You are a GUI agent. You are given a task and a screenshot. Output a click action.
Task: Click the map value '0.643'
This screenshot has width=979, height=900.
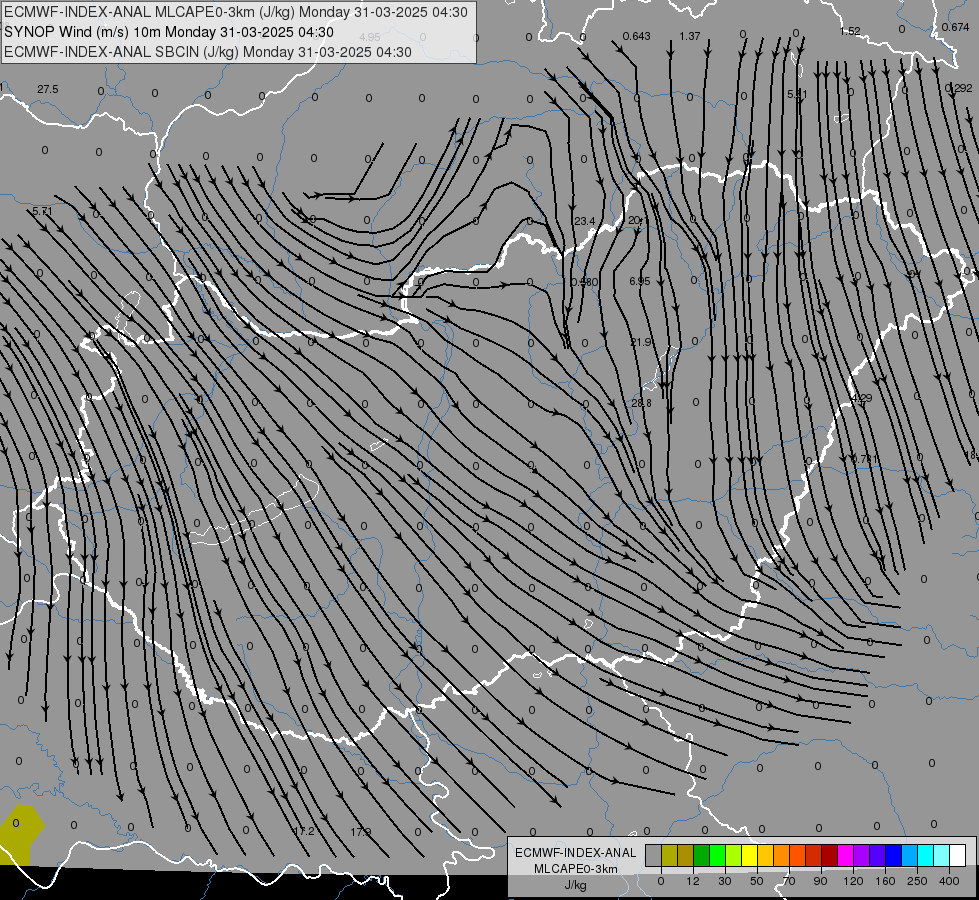(x=637, y=36)
